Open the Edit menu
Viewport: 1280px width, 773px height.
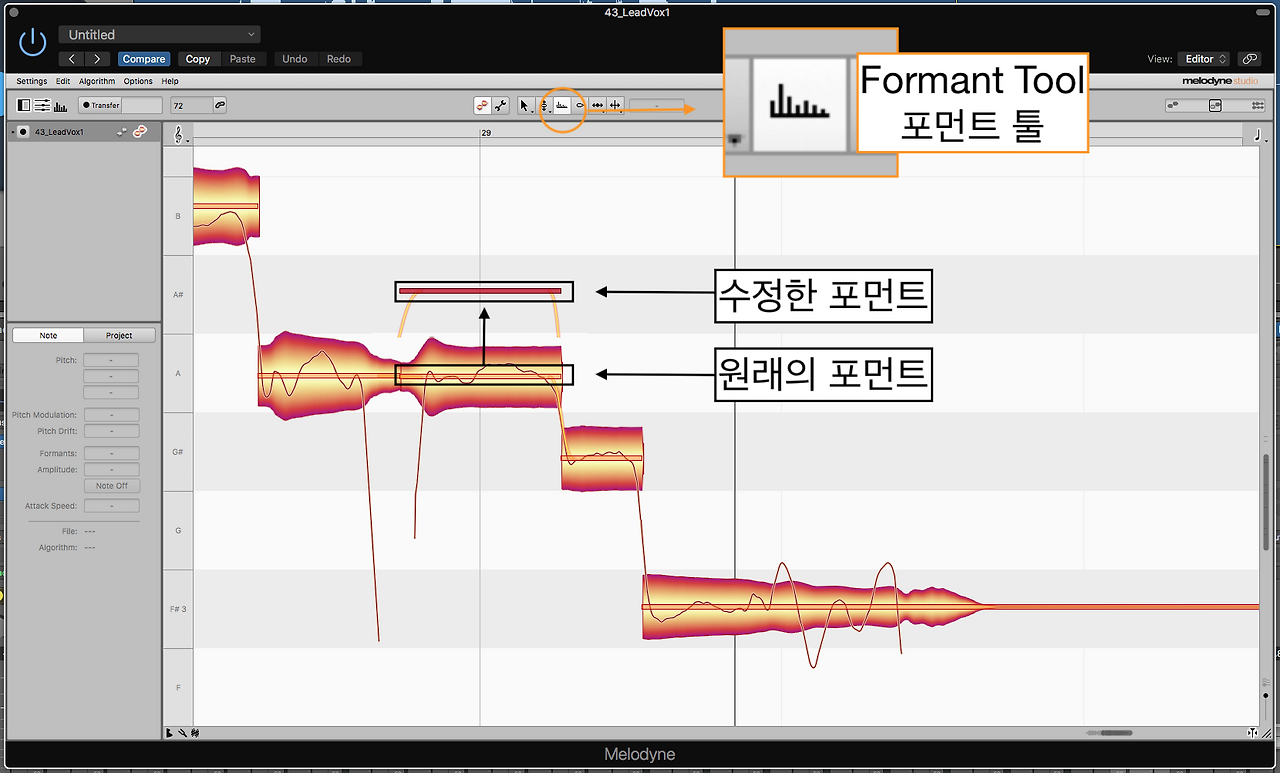(x=63, y=81)
